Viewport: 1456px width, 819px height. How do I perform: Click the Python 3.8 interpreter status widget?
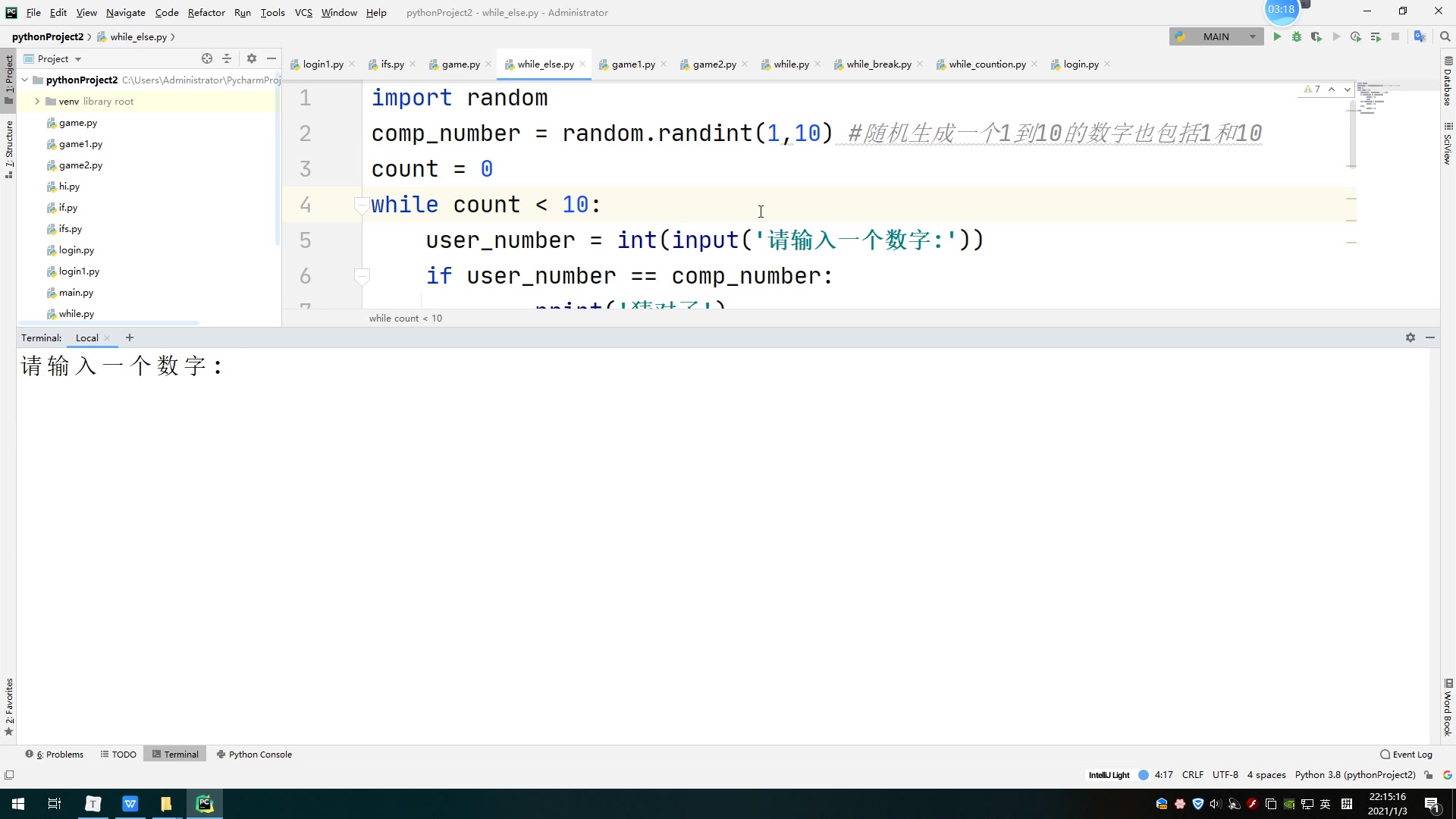pyautogui.click(x=1354, y=775)
